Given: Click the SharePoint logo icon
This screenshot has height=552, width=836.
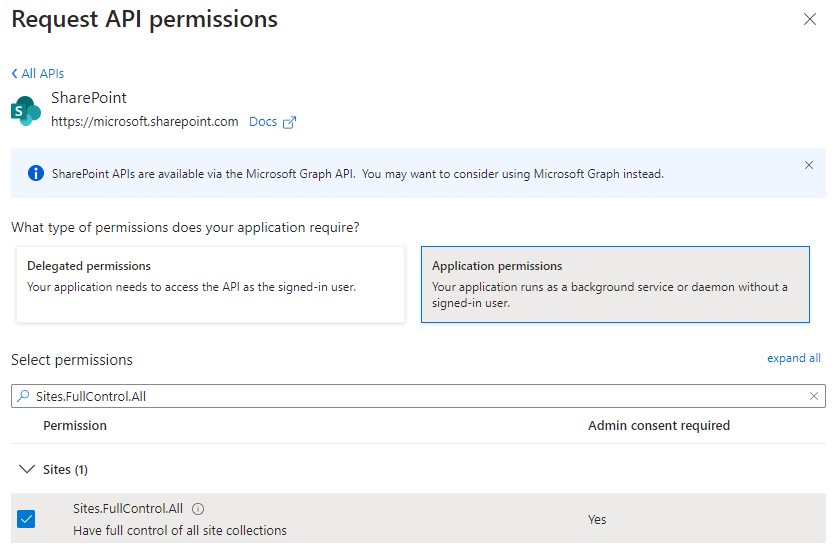Looking at the screenshot, I should pos(26,110).
